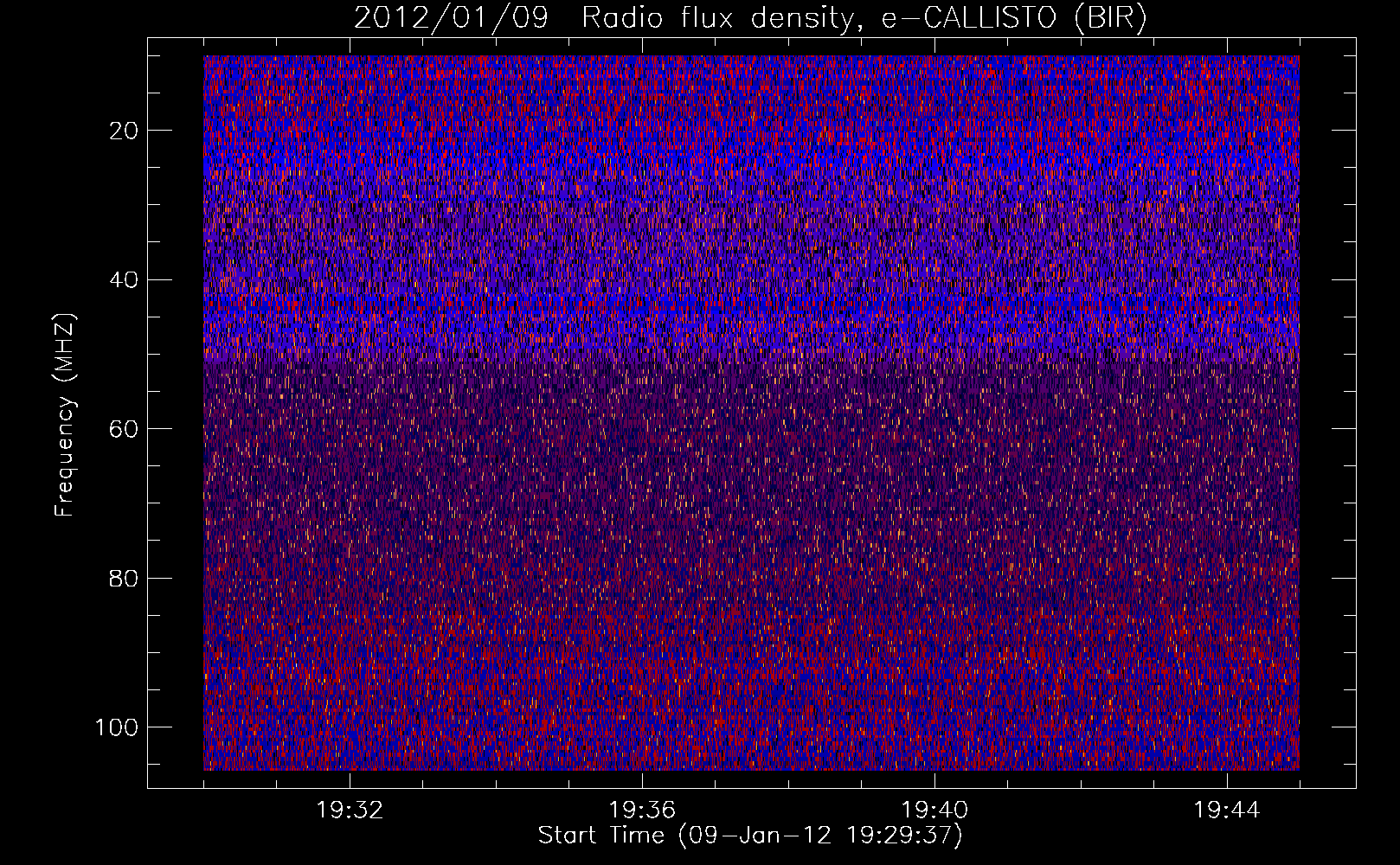Click the 20 frequency tick label

(125, 131)
